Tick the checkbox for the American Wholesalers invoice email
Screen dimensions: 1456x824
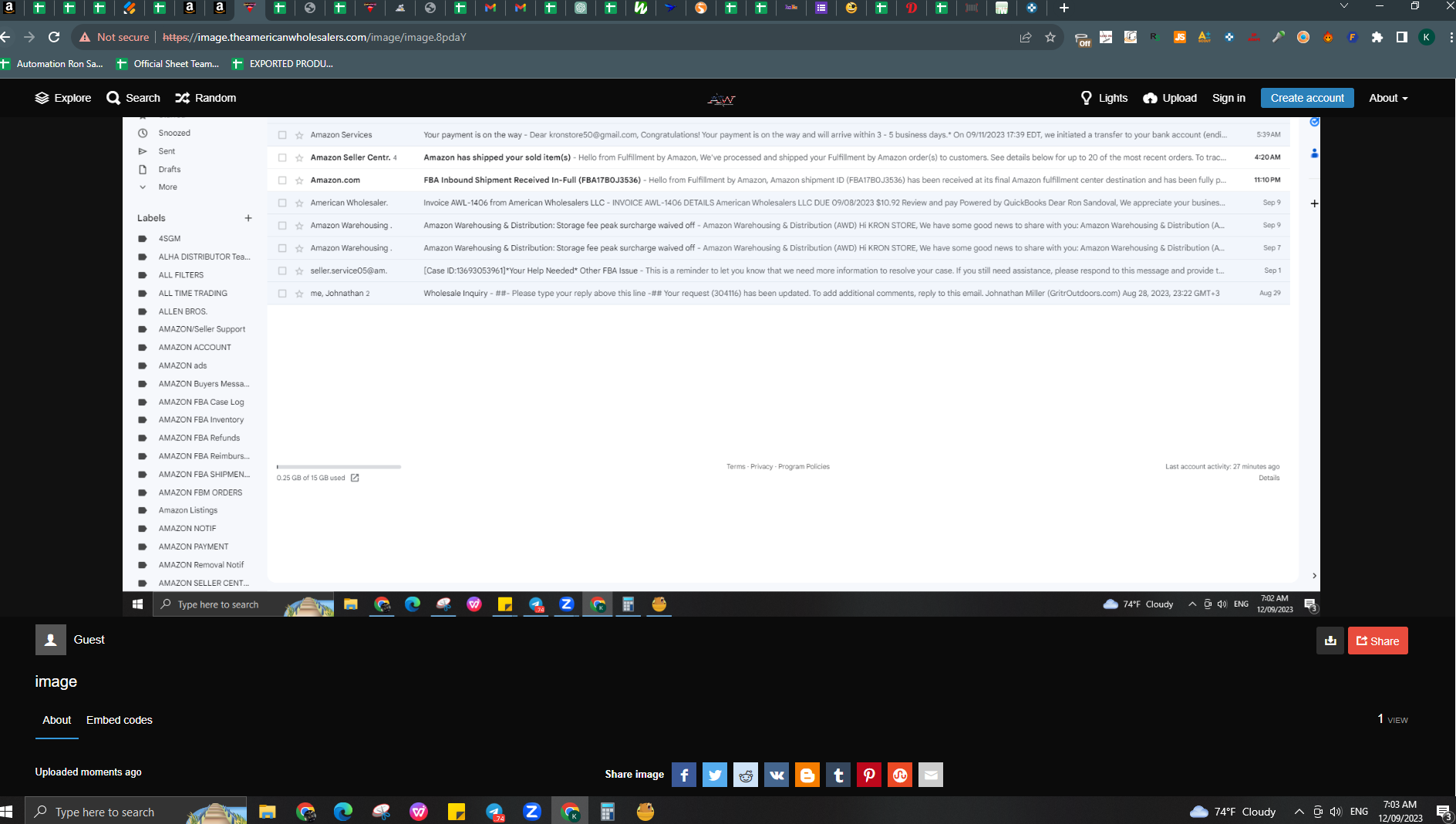click(282, 203)
